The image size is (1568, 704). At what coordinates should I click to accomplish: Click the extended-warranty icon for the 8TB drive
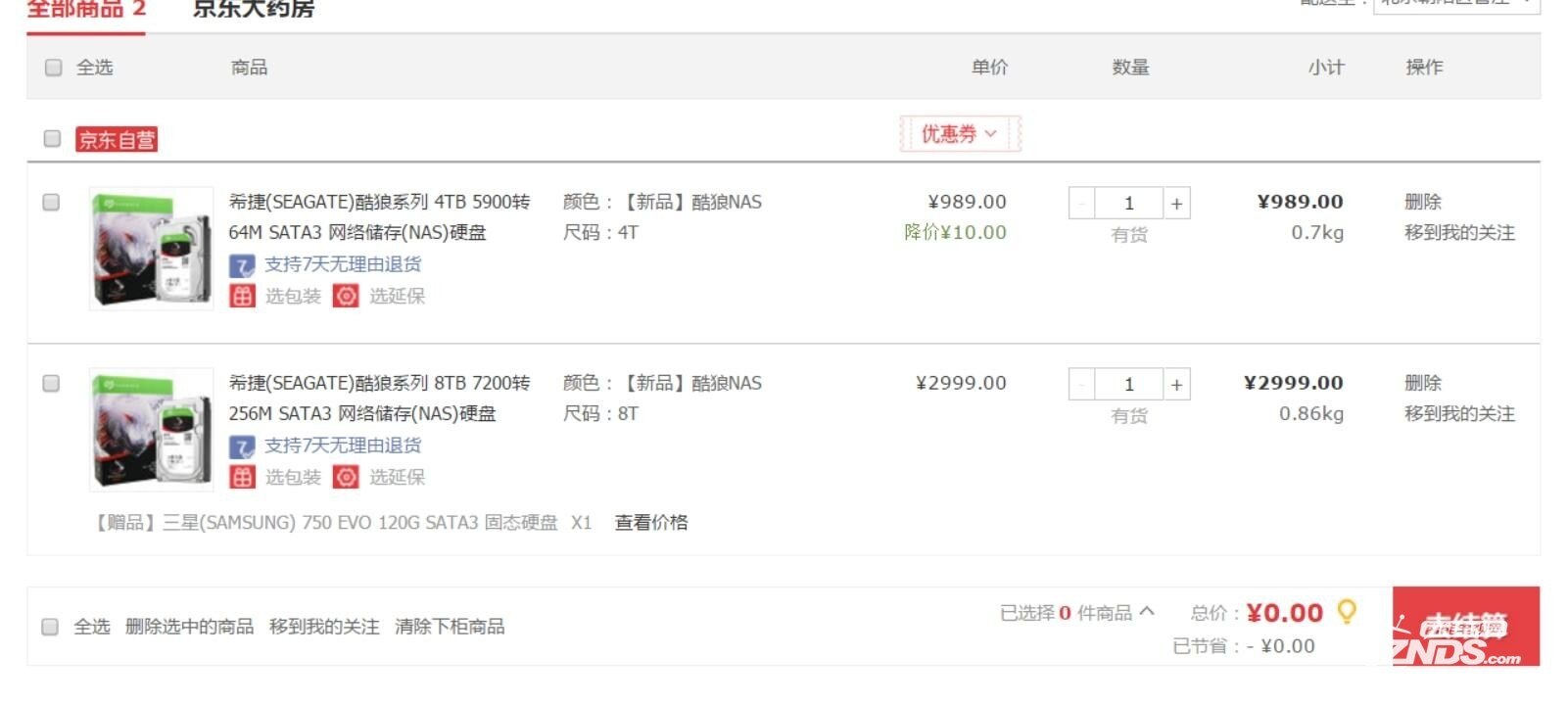click(346, 477)
